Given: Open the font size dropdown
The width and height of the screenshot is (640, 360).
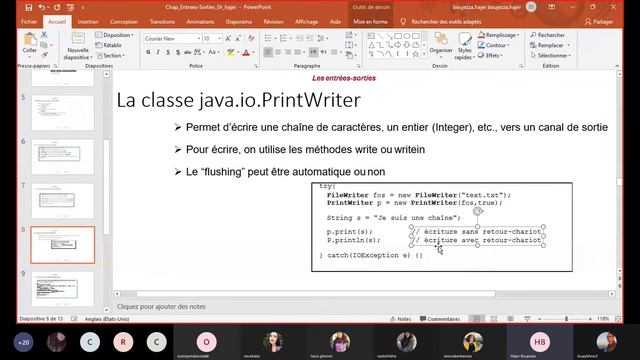Looking at the screenshot, I should 220,38.
